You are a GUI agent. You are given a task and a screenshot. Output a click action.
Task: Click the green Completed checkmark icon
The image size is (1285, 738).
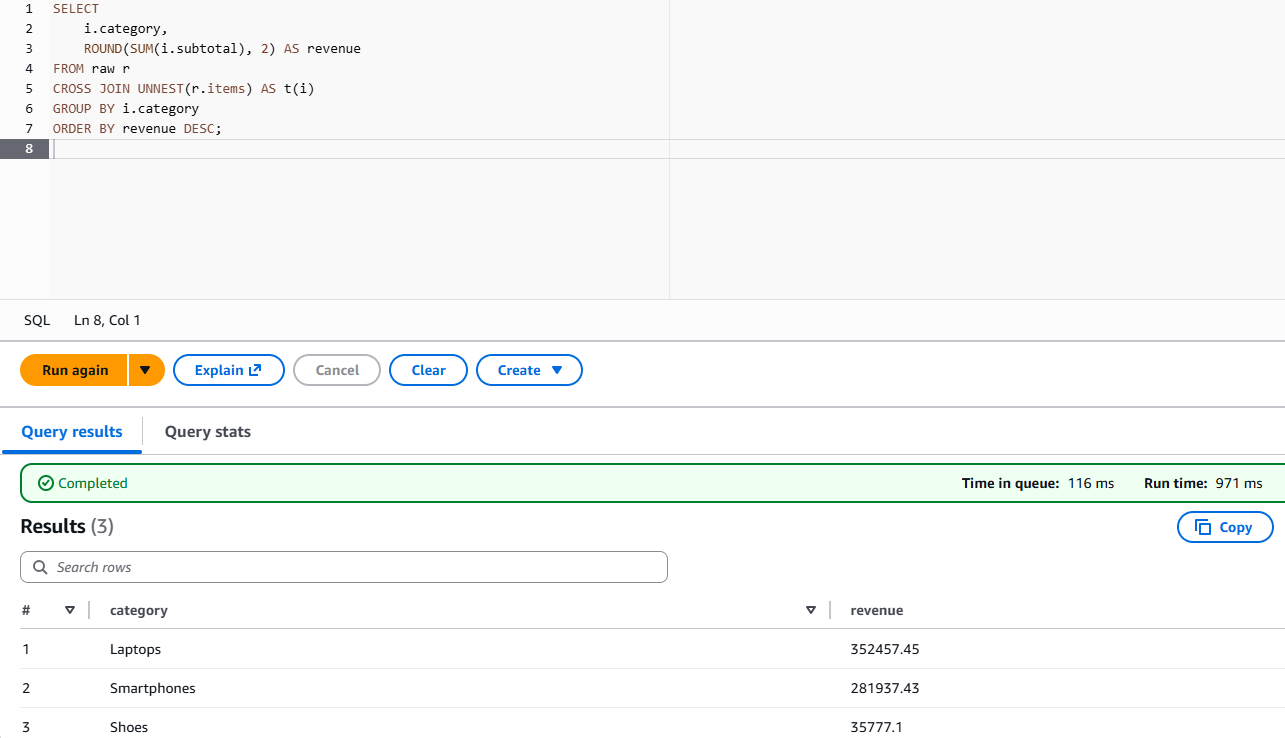pos(45,483)
